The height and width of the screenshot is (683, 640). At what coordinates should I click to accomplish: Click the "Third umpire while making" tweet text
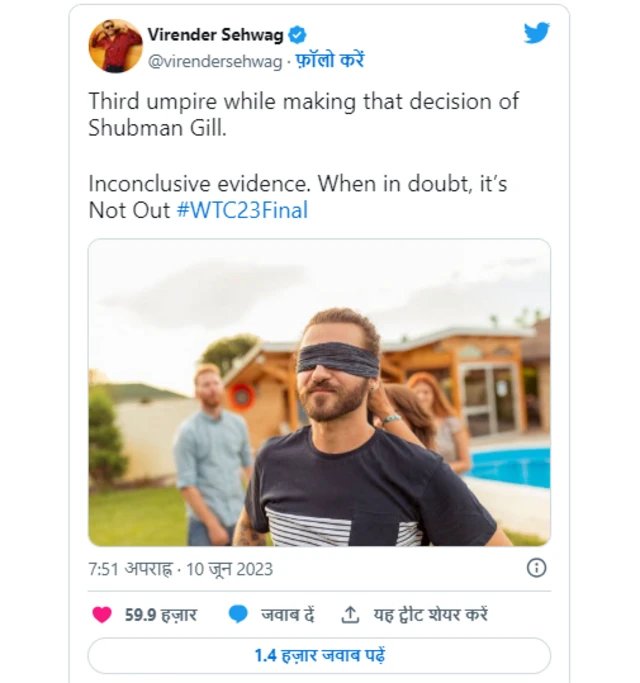[x=303, y=102]
